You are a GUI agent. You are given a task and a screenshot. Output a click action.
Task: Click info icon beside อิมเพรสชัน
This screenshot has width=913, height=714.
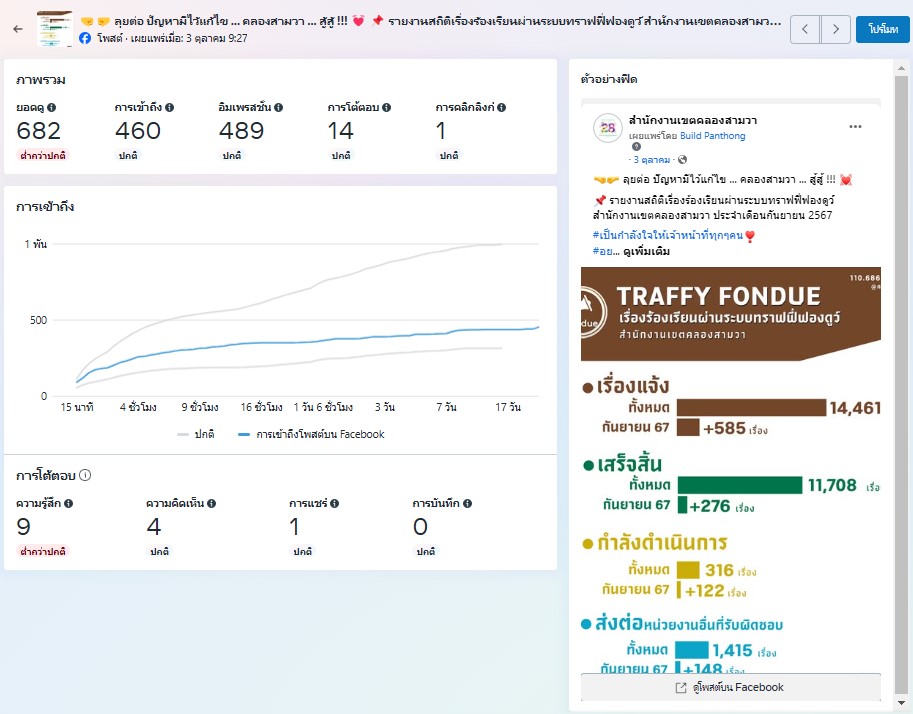click(278, 107)
